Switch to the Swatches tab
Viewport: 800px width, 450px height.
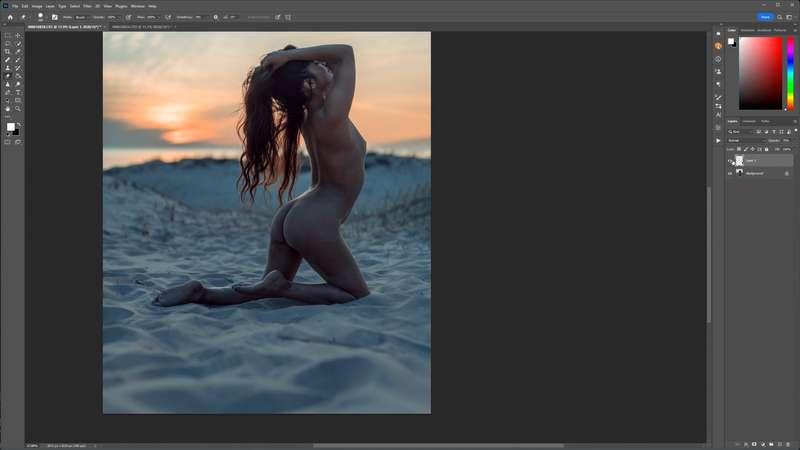tap(747, 31)
